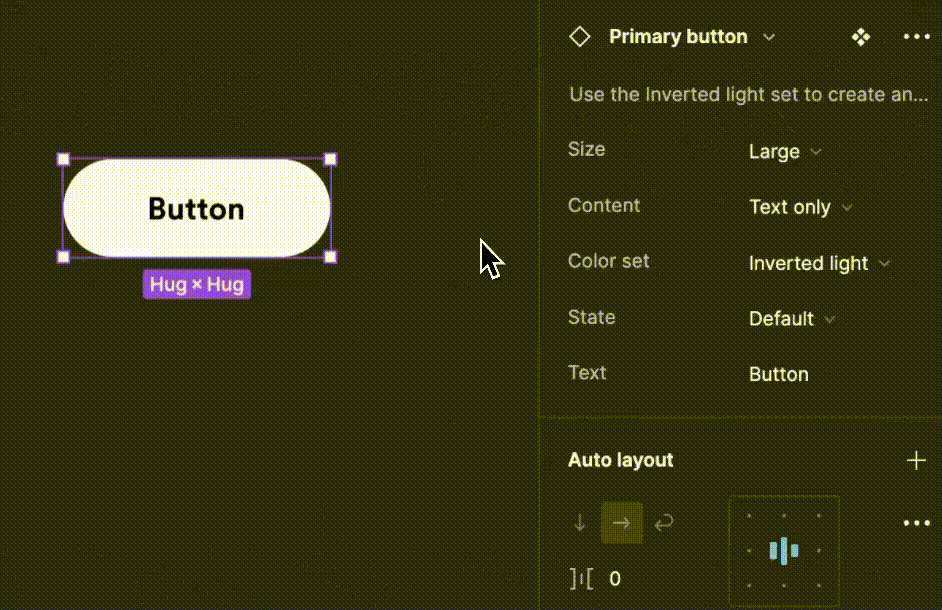Click the Auto layout plus icon

point(916,460)
